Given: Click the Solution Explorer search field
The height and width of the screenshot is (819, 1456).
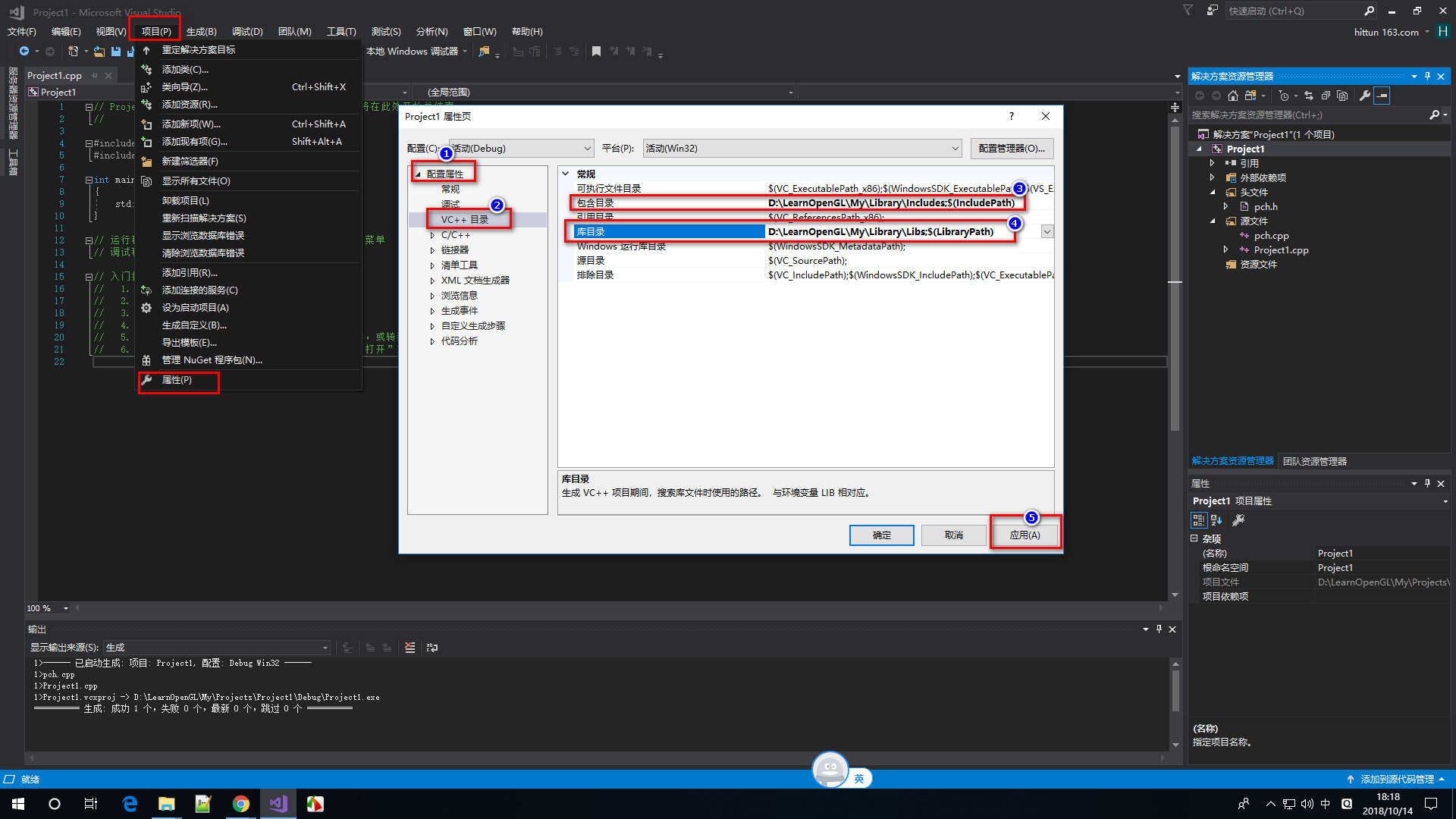Looking at the screenshot, I should (1308, 115).
